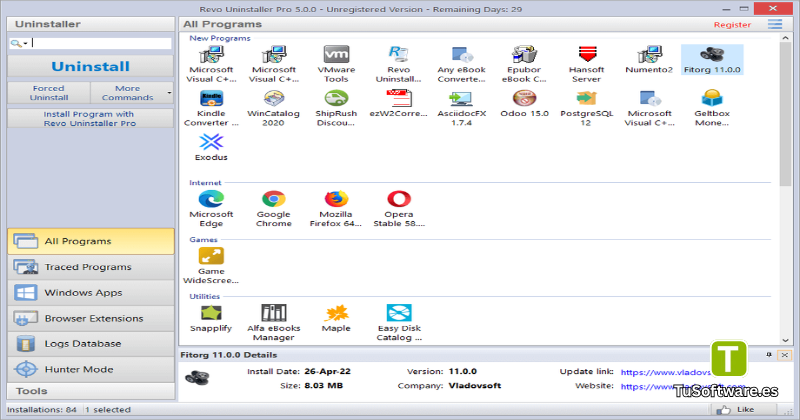This screenshot has width=800, height=420.
Task: Select the Exodus program icon
Action: tap(211, 142)
